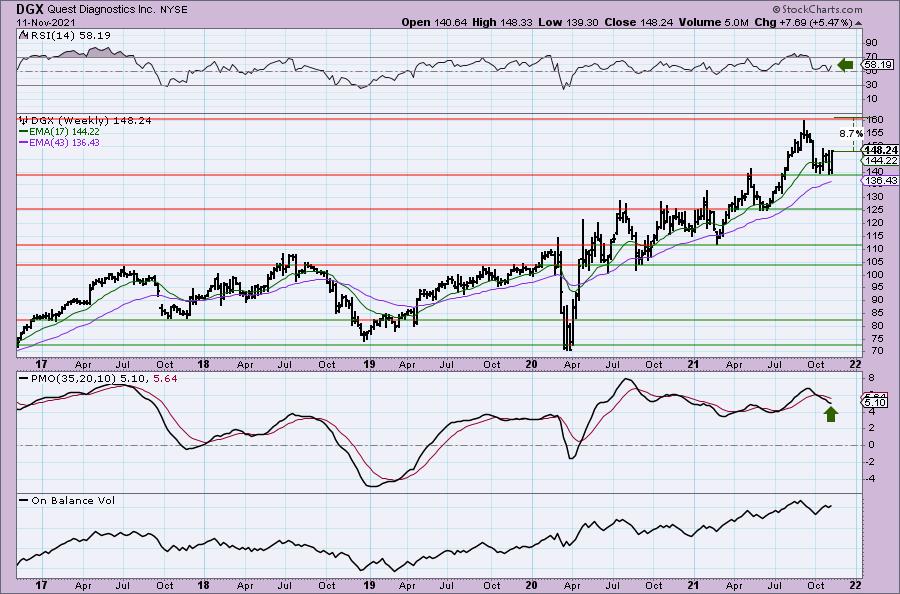The height and width of the screenshot is (594, 900).
Task: Click the black PMO legend line marker
Action: tap(24, 379)
